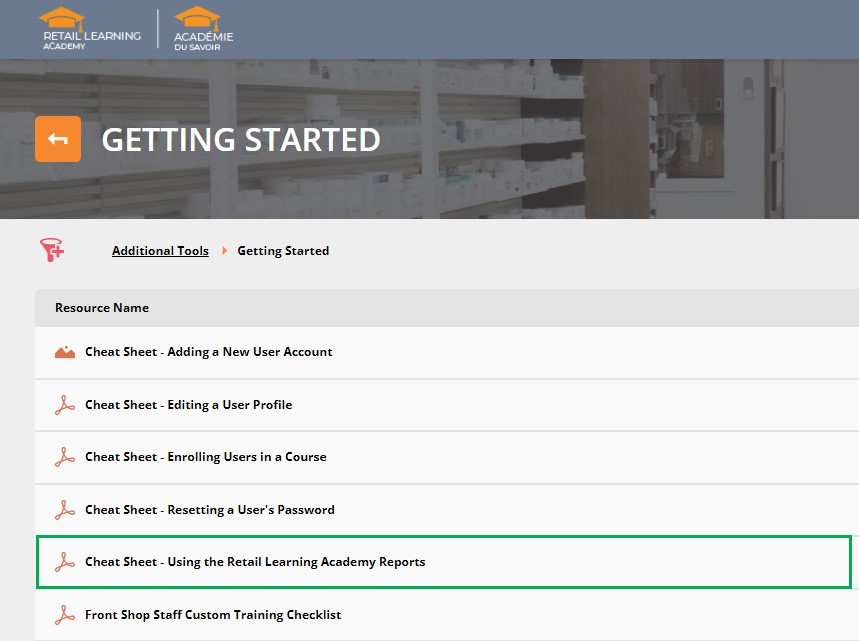Screen dimensions: 859x641
Task: Click the Académie du Savoir logo
Action: tap(204, 28)
